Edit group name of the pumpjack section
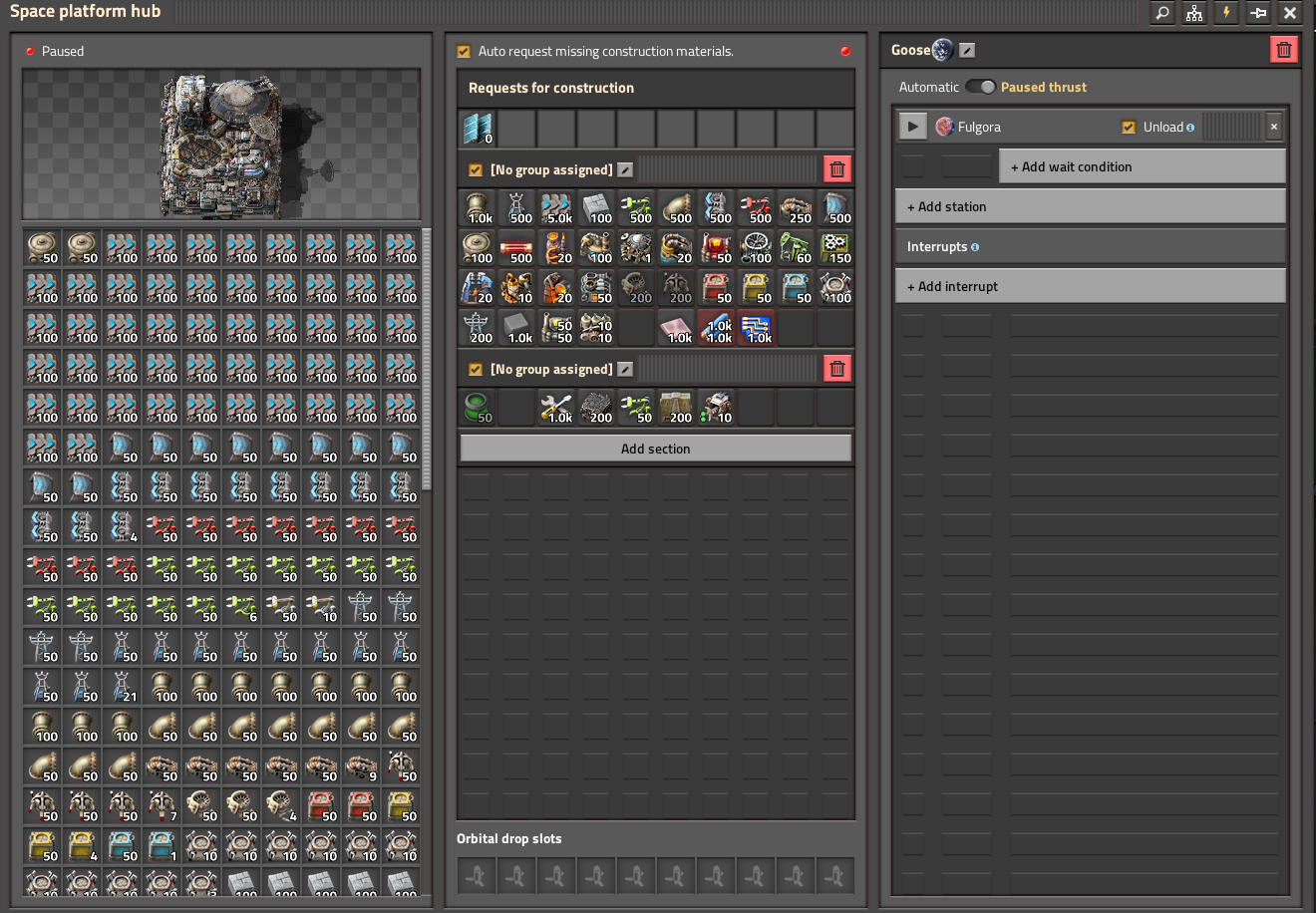The width and height of the screenshot is (1316, 913). pos(625,169)
